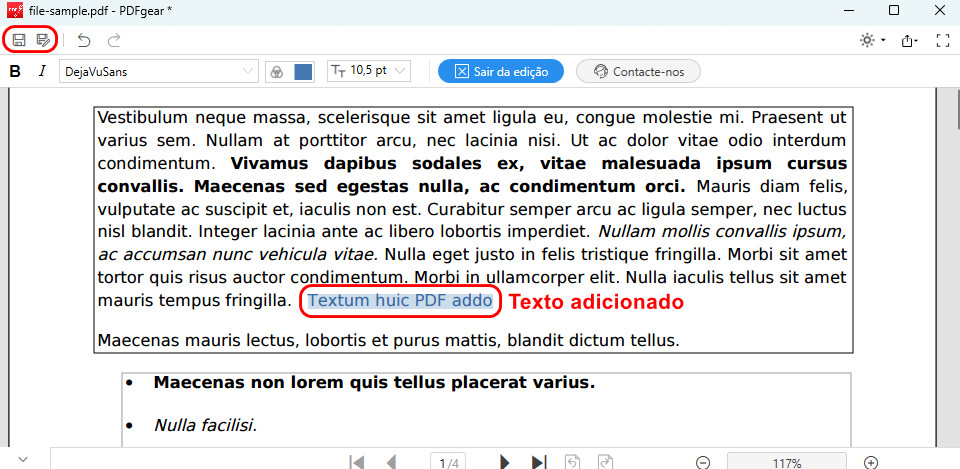The image size is (960, 469).
Task: Rotate page clockwise
Action: 606,462
